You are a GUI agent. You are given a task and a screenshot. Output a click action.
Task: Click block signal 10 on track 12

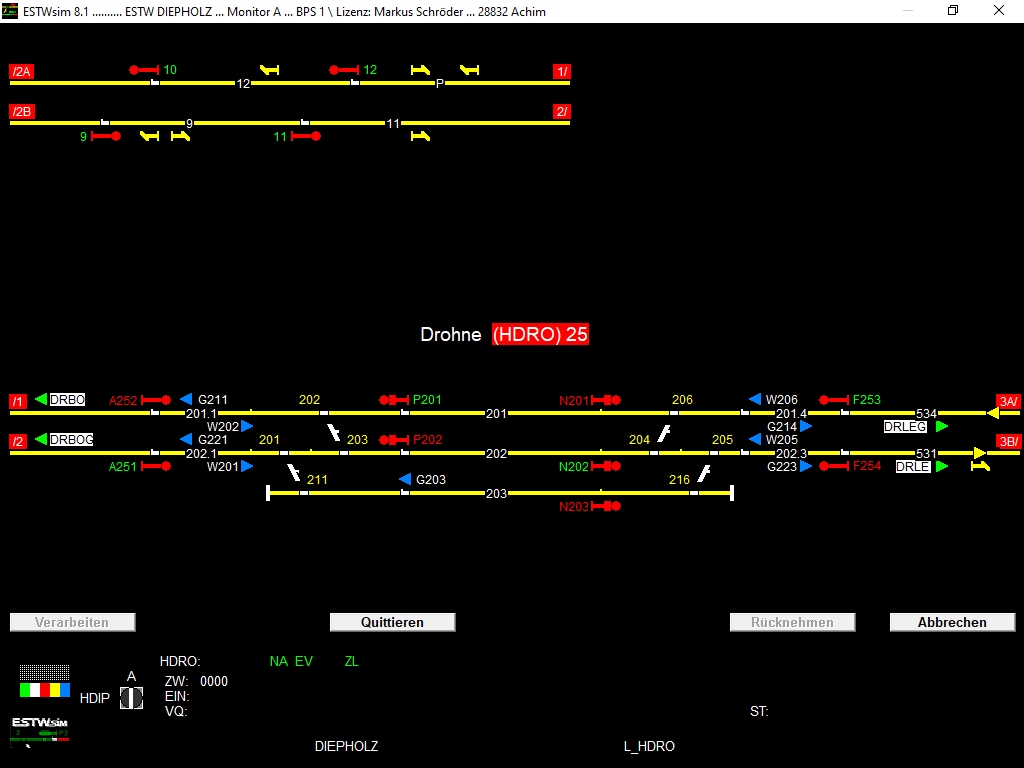[x=144, y=70]
